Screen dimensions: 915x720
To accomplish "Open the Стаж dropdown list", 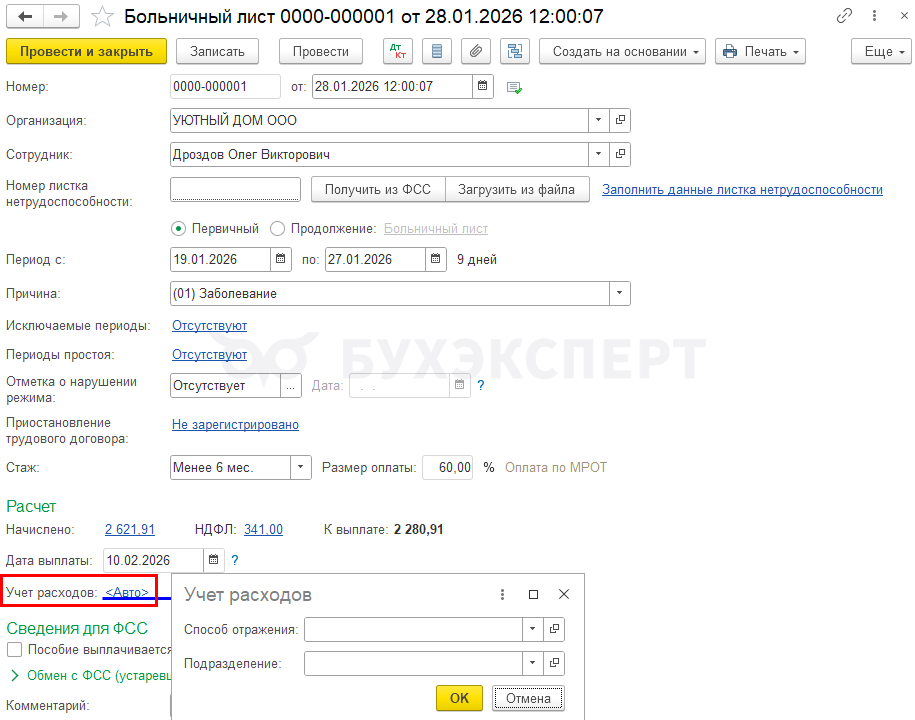I will (x=301, y=467).
